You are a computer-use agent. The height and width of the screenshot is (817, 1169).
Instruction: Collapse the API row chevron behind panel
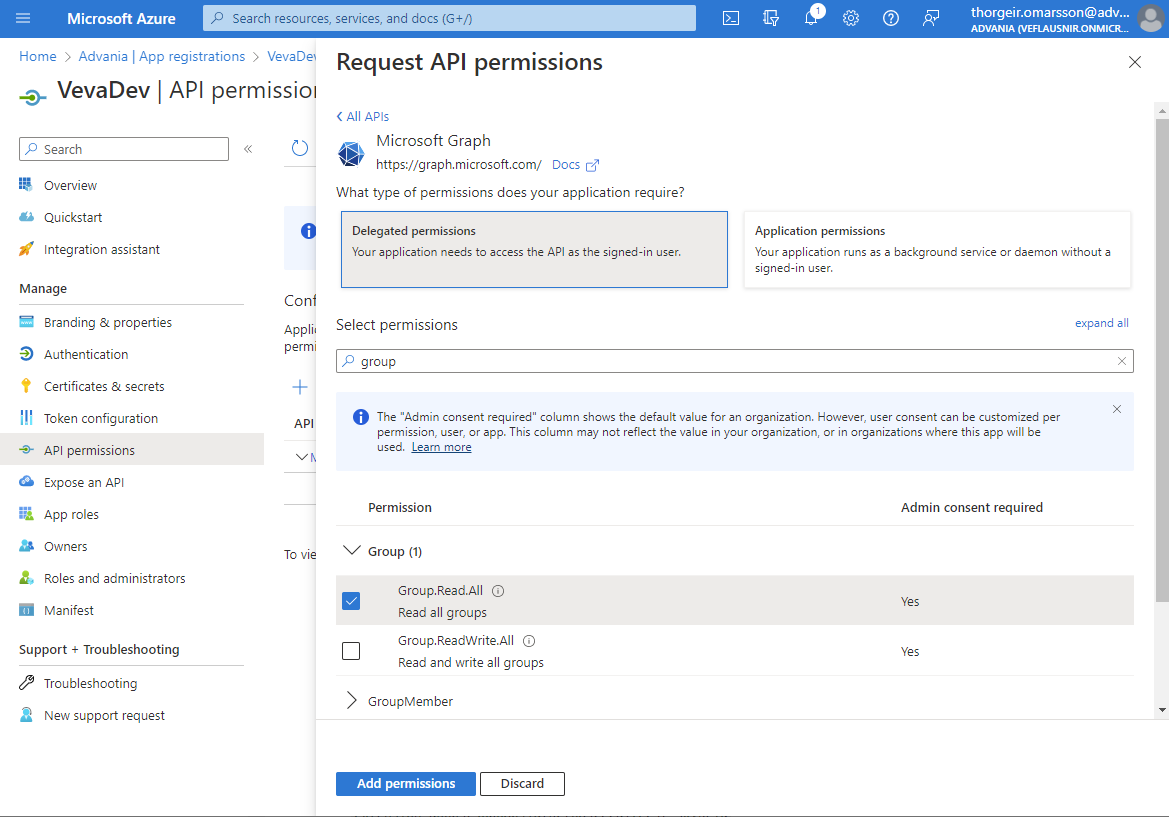coord(302,457)
